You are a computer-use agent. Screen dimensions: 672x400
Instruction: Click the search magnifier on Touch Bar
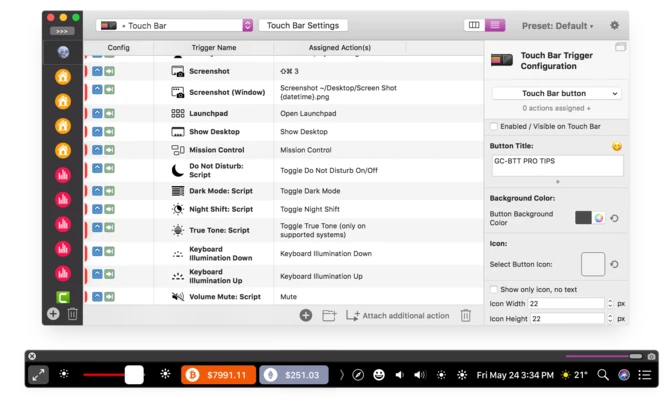coord(603,375)
